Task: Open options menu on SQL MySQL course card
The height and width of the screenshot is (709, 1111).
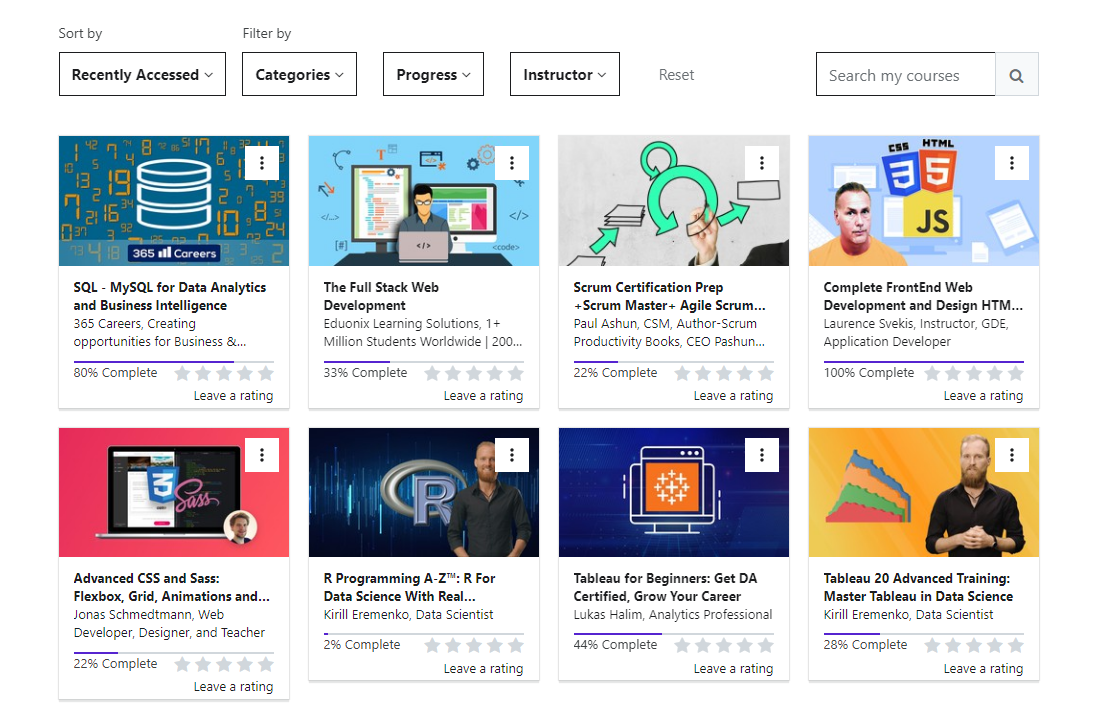Action: click(261, 163)
